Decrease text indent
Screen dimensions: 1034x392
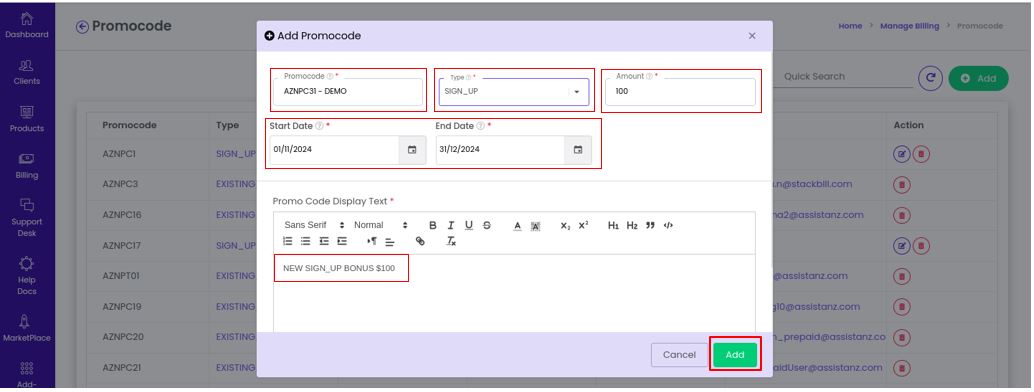(324, 242)
